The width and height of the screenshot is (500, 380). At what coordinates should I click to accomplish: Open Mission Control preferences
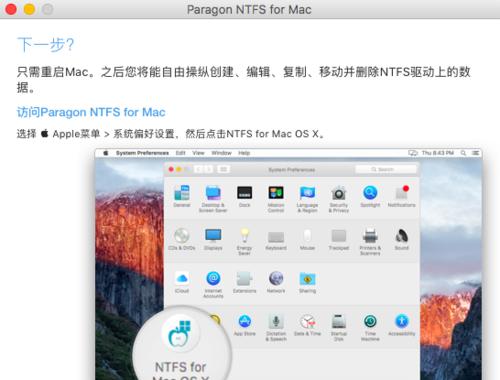coord(276,193)
